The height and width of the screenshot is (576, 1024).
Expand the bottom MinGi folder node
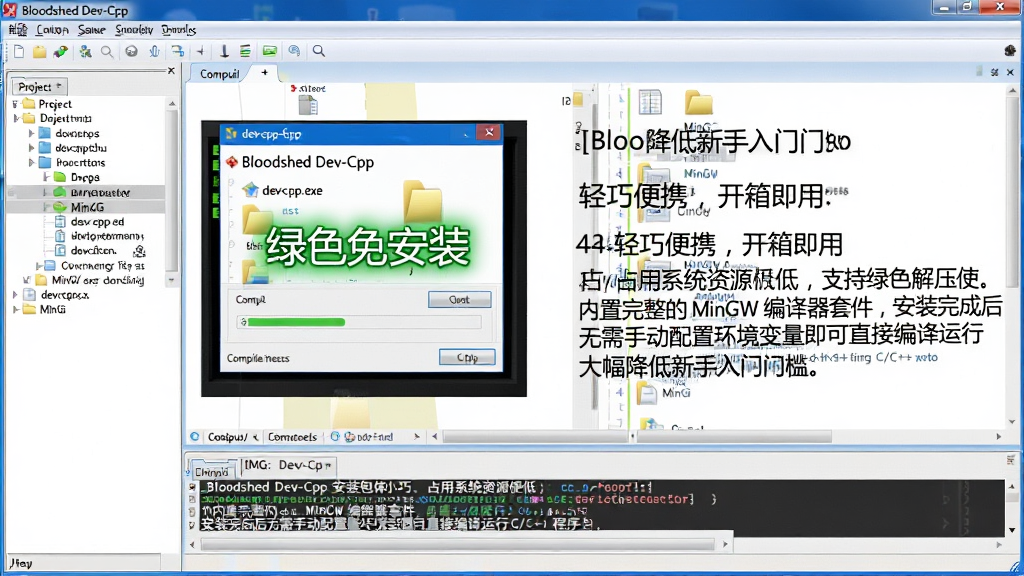[15, 310]
